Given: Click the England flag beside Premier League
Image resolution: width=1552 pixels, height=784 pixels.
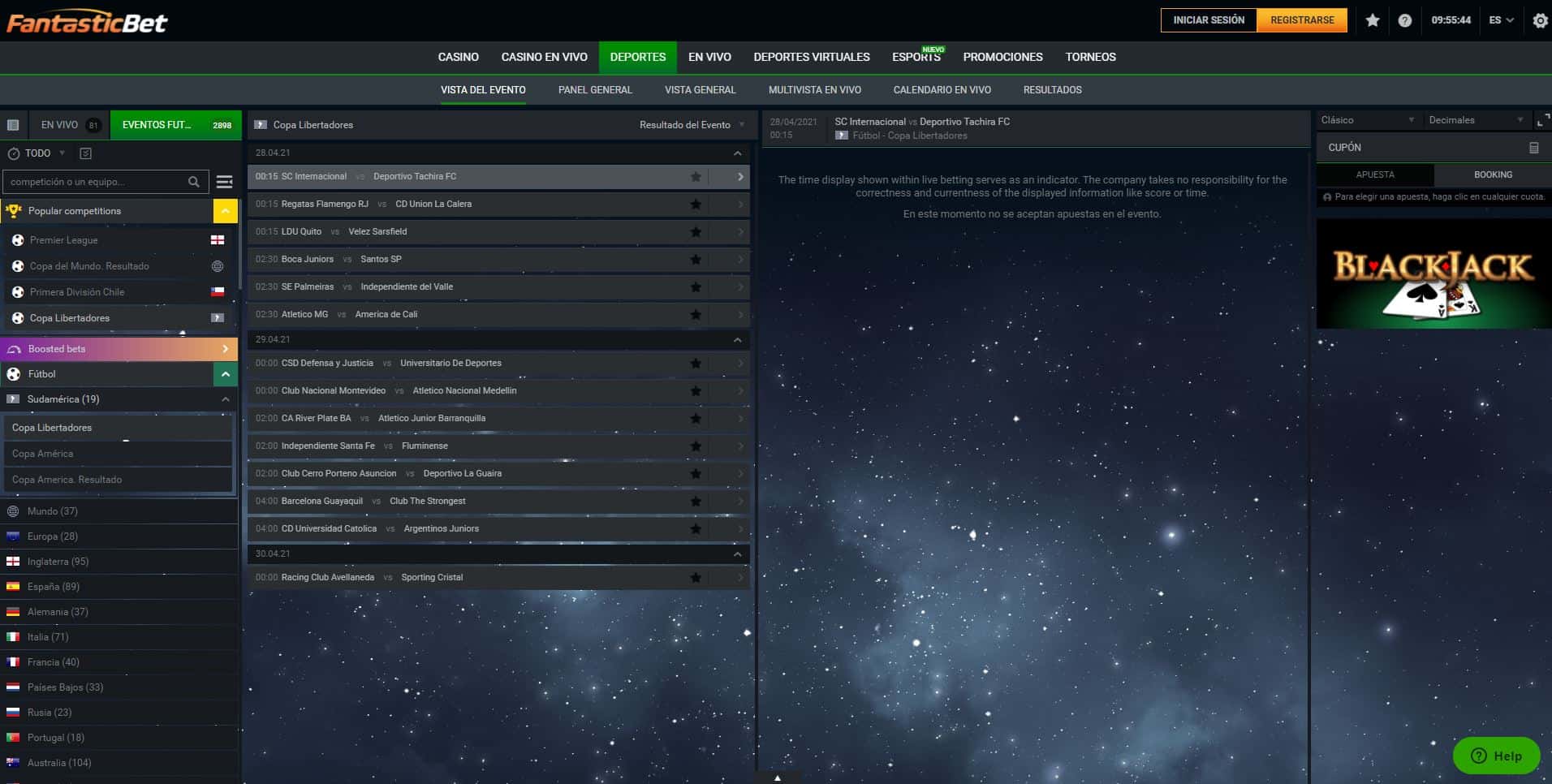Looking at the screenshot, I should coord(218,240).
